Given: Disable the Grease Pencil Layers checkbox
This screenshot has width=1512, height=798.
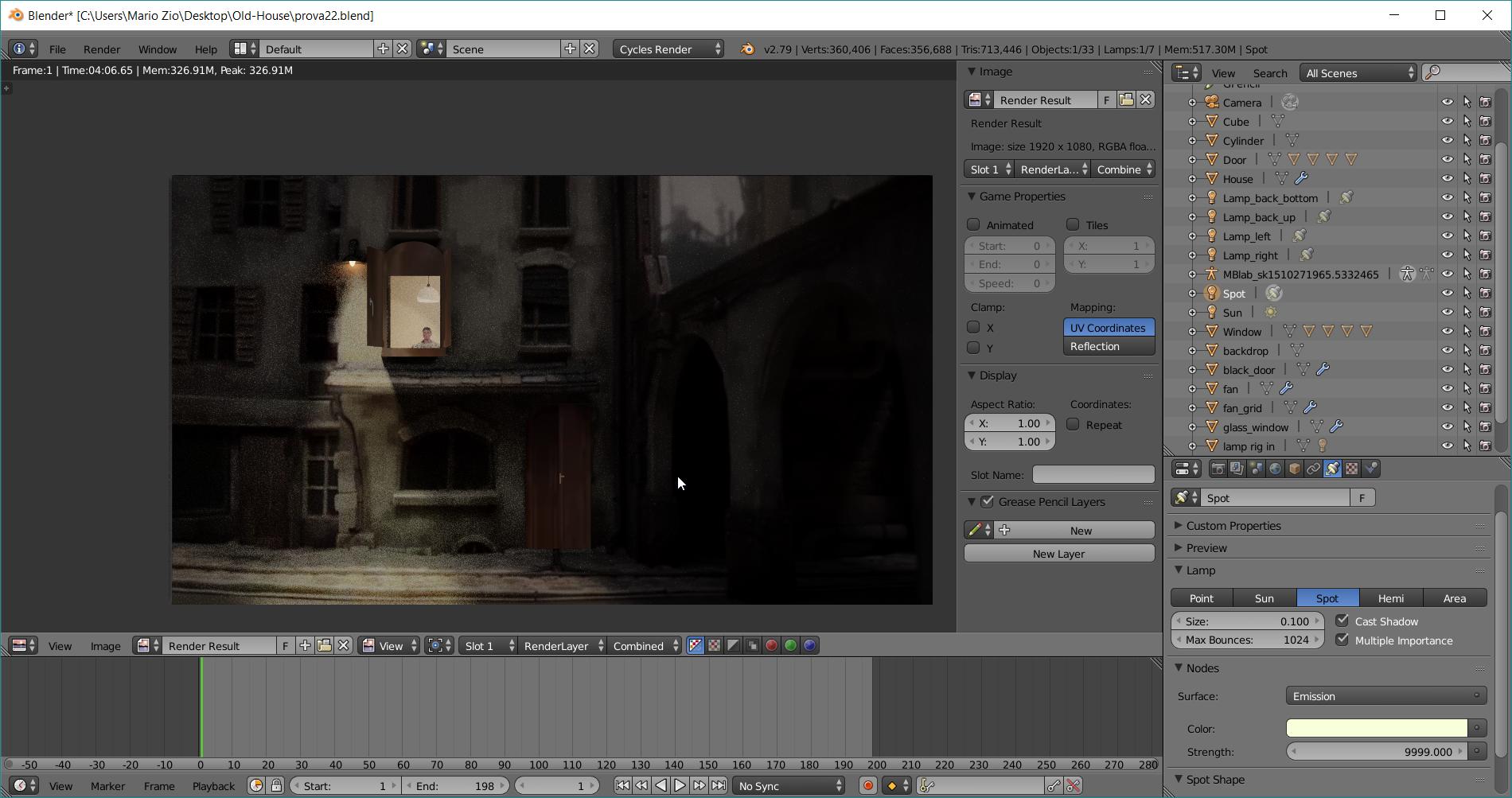Looking at the screenshot, I should (x=988, y=501).
